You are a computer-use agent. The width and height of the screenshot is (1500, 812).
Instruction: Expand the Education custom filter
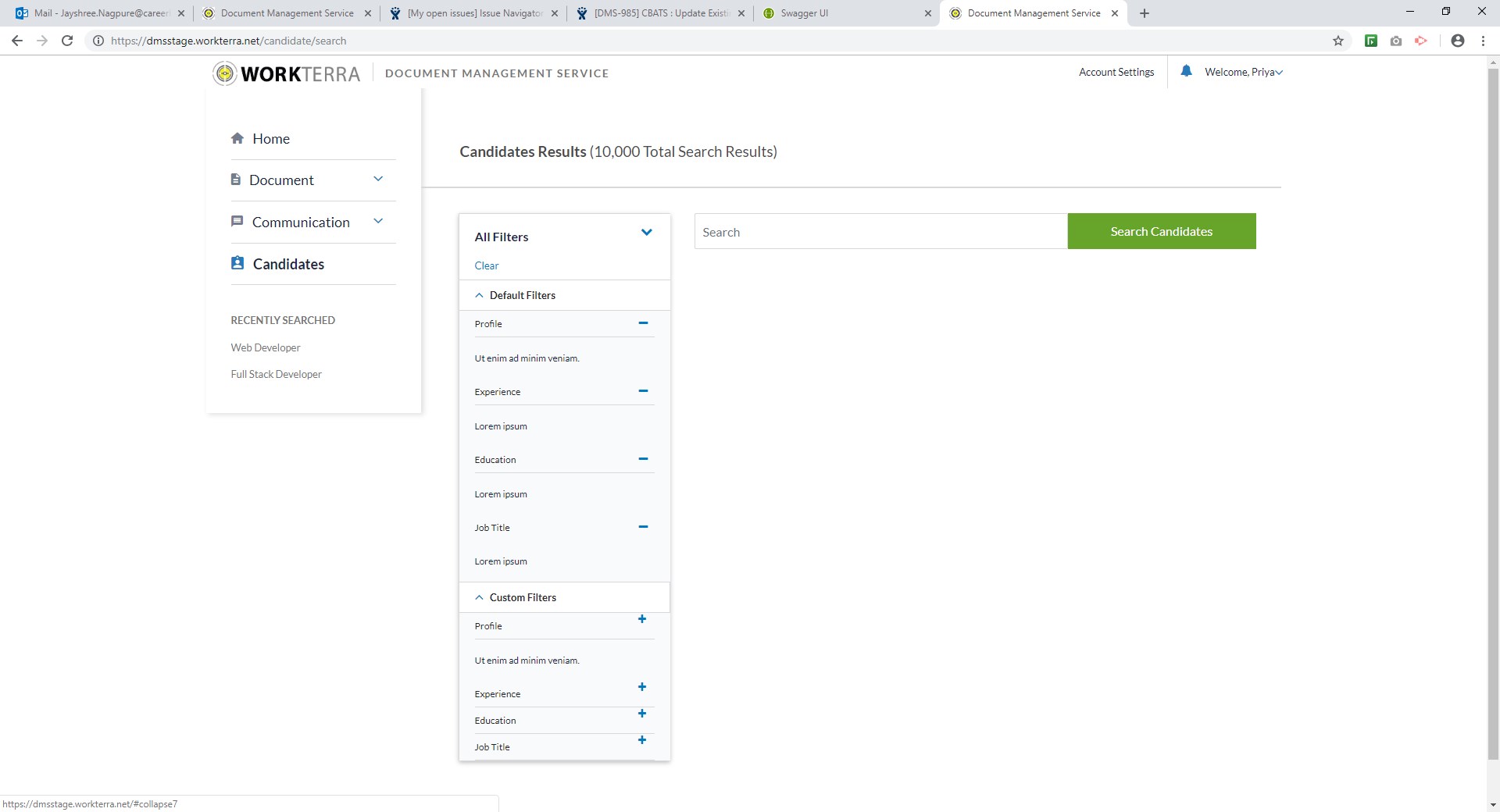pyautogui.click(x=642, y=713)
